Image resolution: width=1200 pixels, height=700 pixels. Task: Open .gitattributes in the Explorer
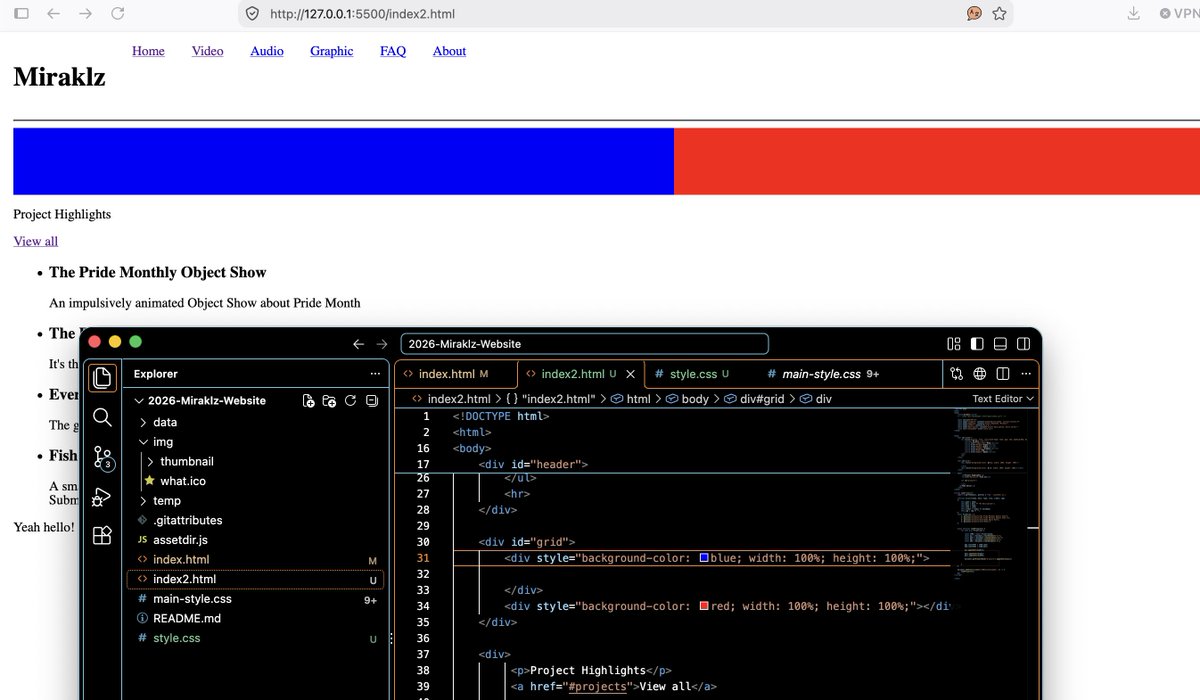pos(188,520)
